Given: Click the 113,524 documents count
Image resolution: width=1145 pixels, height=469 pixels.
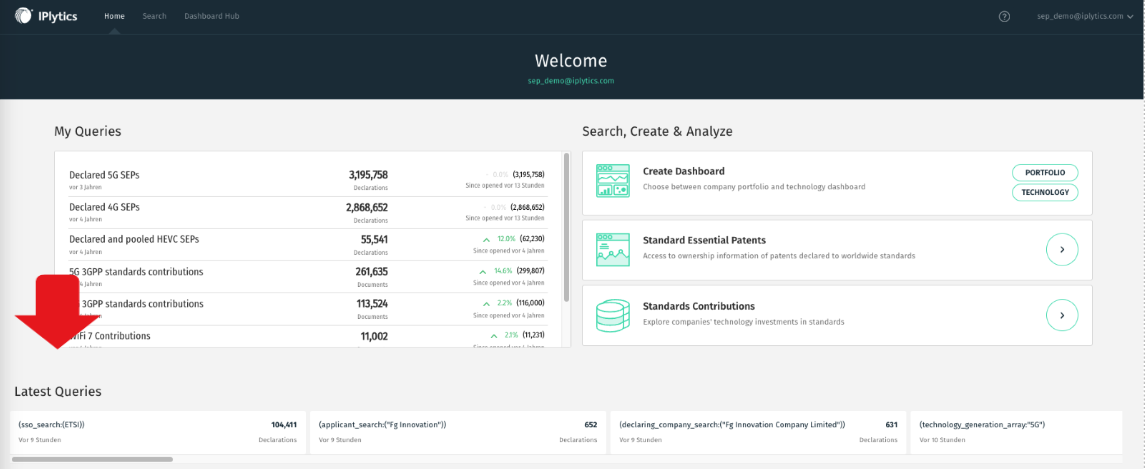Looking at the screenshot, I should click(x=372, y=303).
